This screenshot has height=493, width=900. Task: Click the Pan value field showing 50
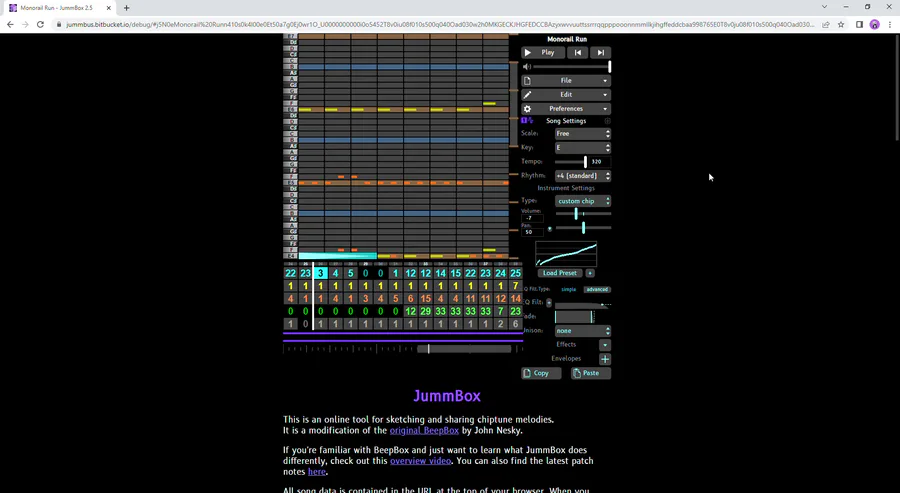[532, 232]
